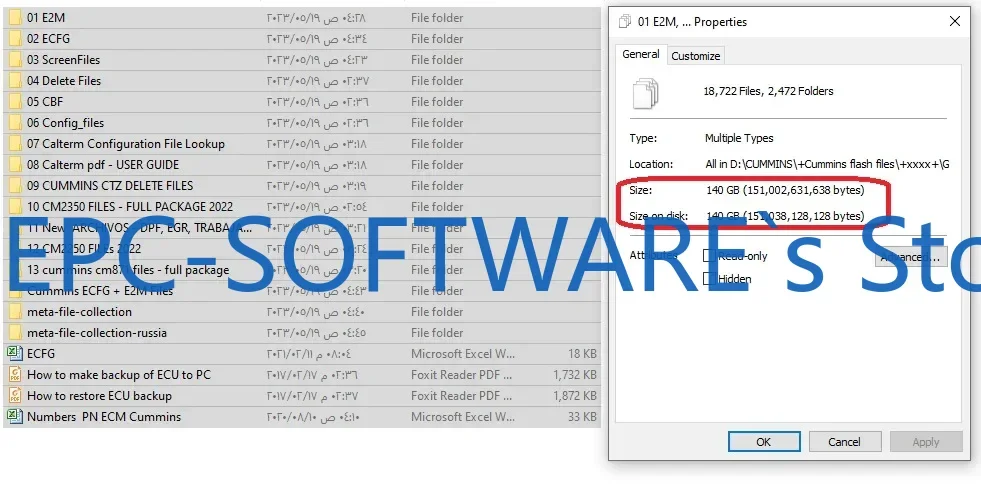This screenshot has width=981, height=504.
Task: Click folder icon for 07 Calterm Configuration File Lookup
Action: coord(15,144)
